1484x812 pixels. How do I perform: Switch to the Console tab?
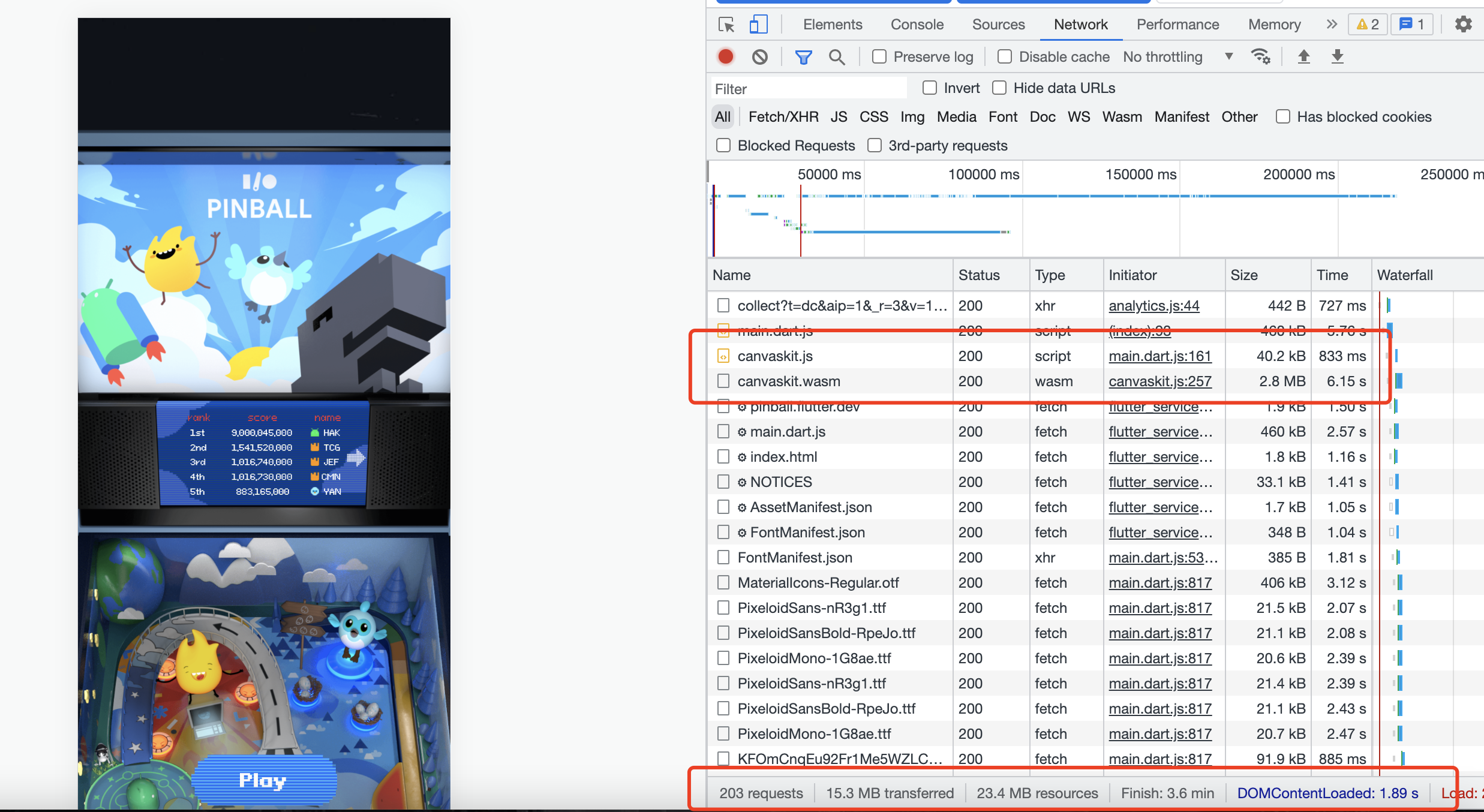pyautogui.click(x=917, y=25)
